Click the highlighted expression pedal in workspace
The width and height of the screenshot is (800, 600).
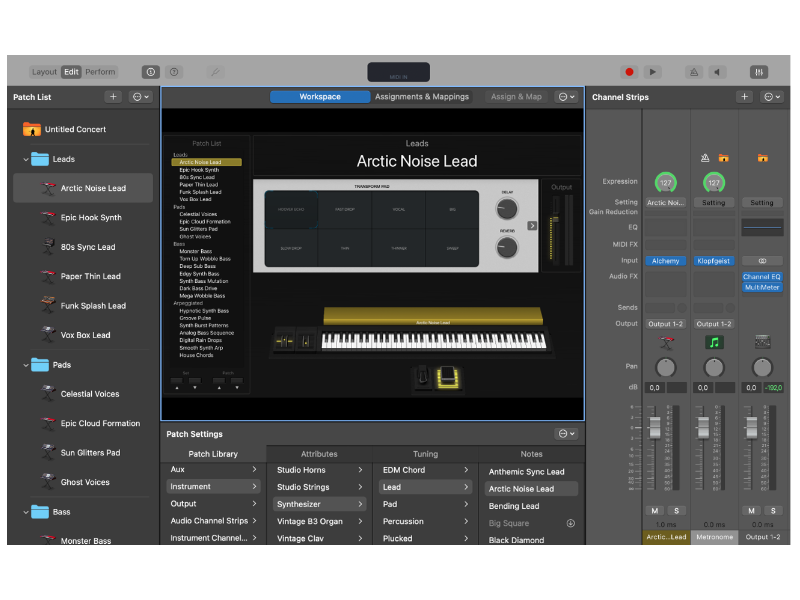[447, 378]
